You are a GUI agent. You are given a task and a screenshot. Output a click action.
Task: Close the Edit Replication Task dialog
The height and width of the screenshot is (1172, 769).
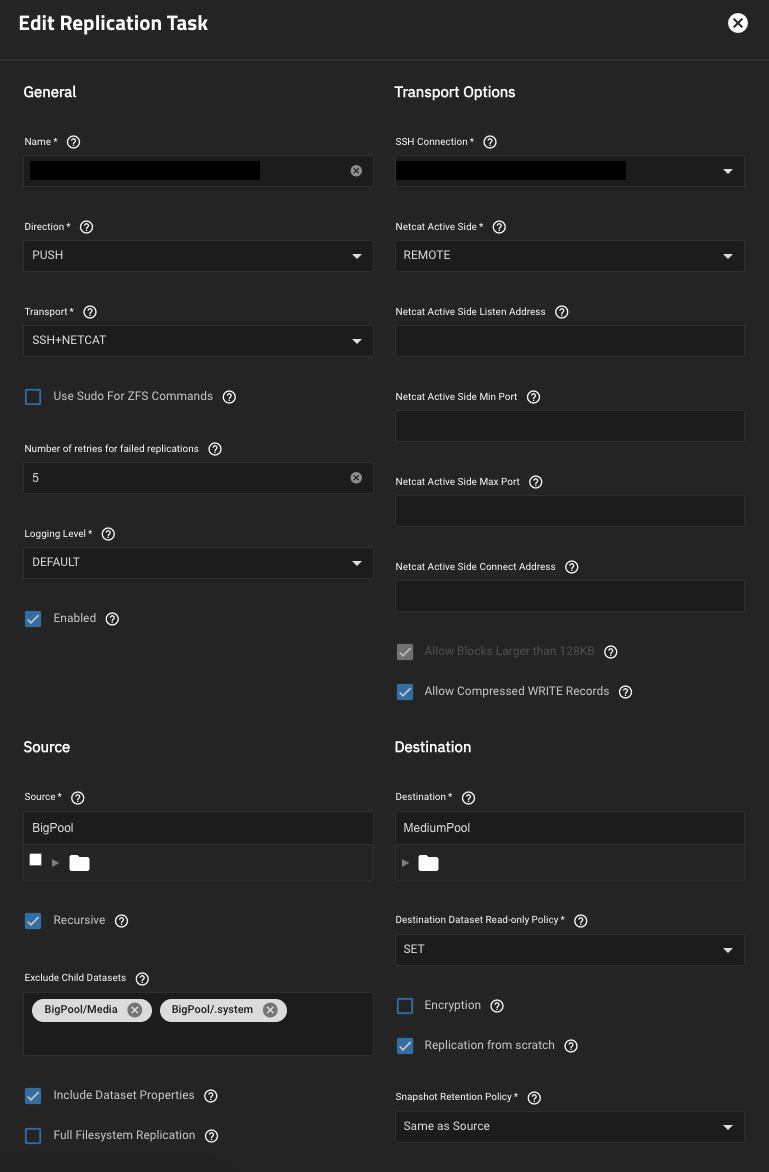coord(738,23)
